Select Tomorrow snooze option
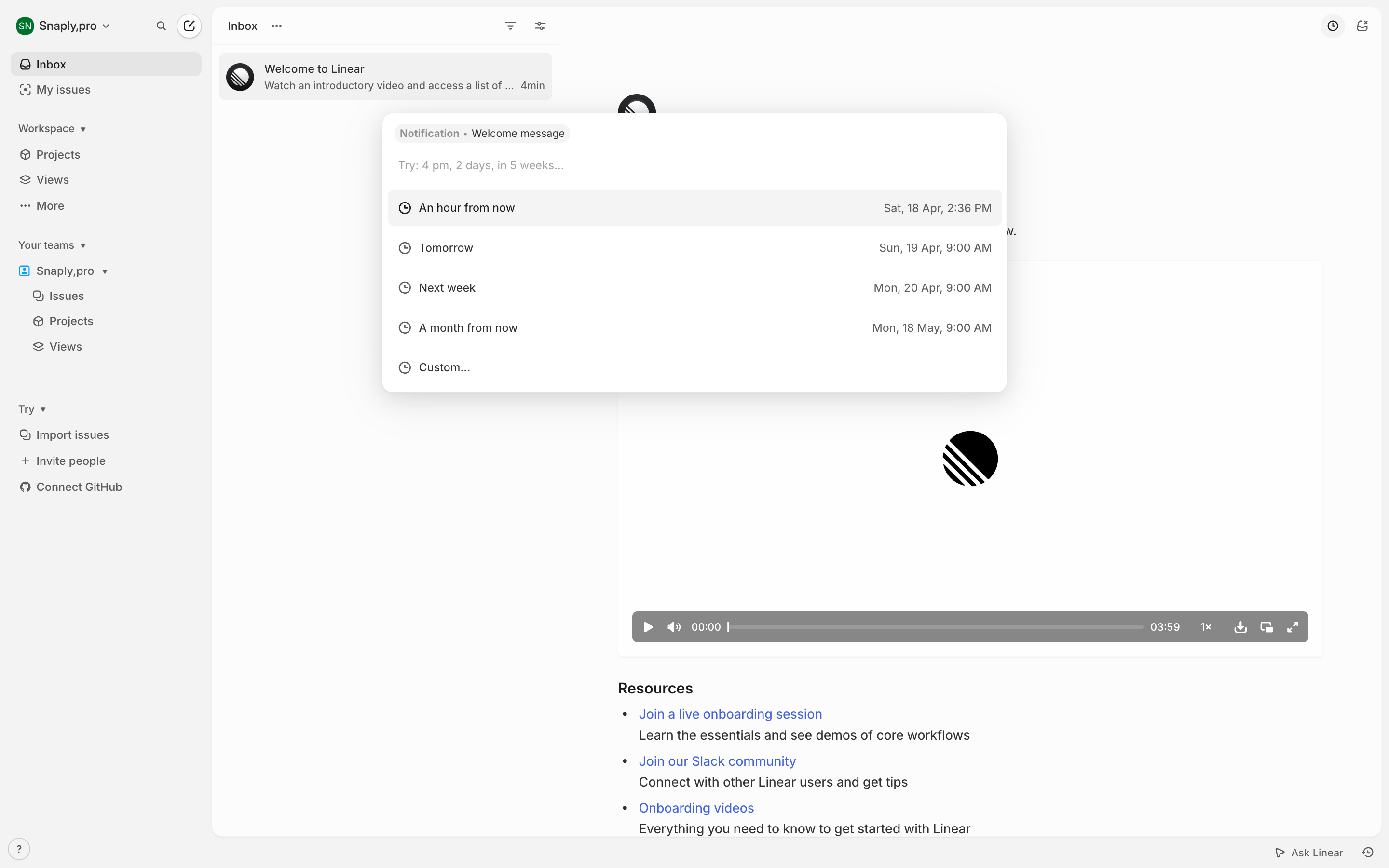Viewport: 1389px width, 868px height. click(694, 247)
